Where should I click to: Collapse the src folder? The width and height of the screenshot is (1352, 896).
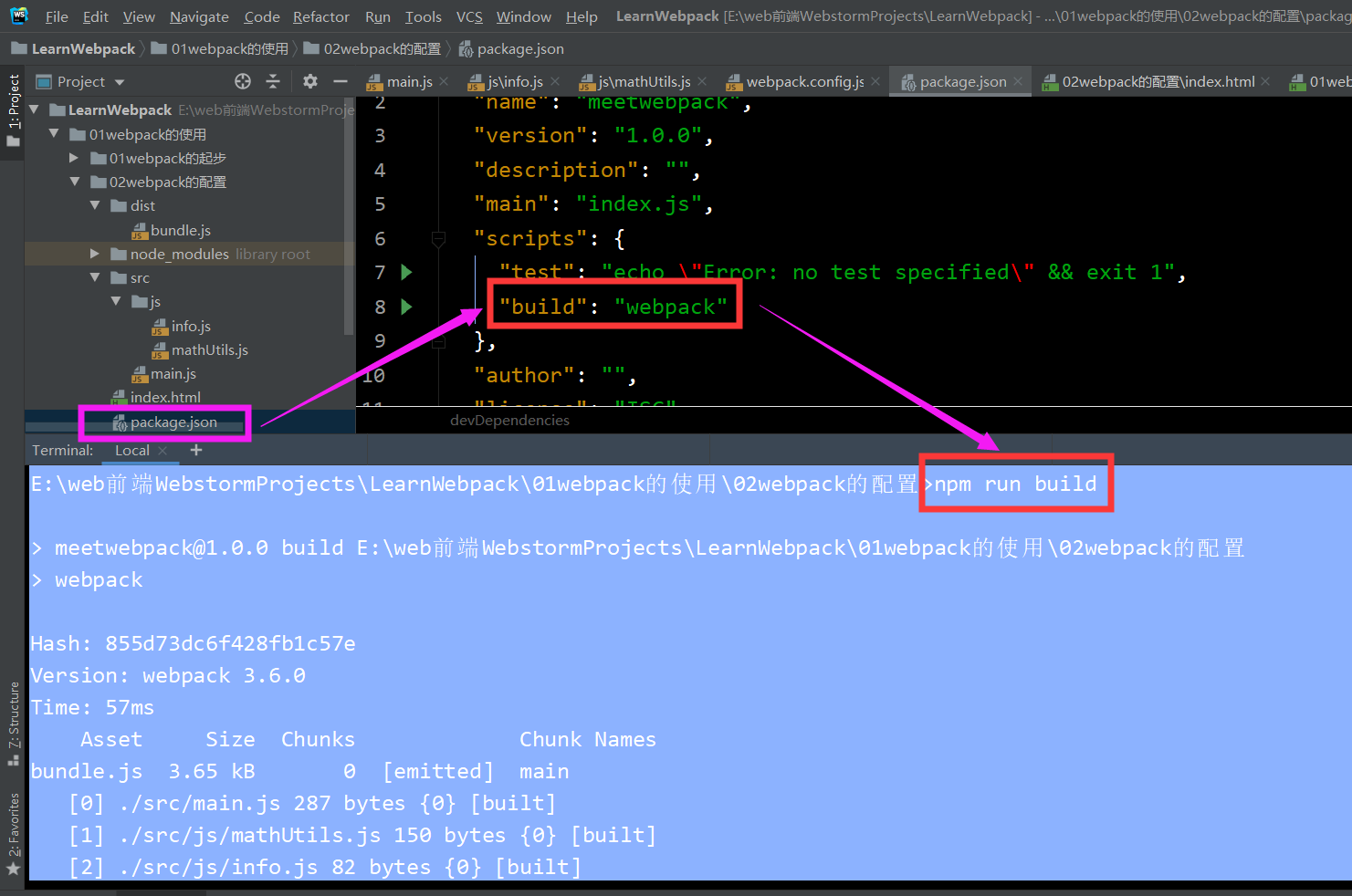pyautogui.click(x=95, y=277)
